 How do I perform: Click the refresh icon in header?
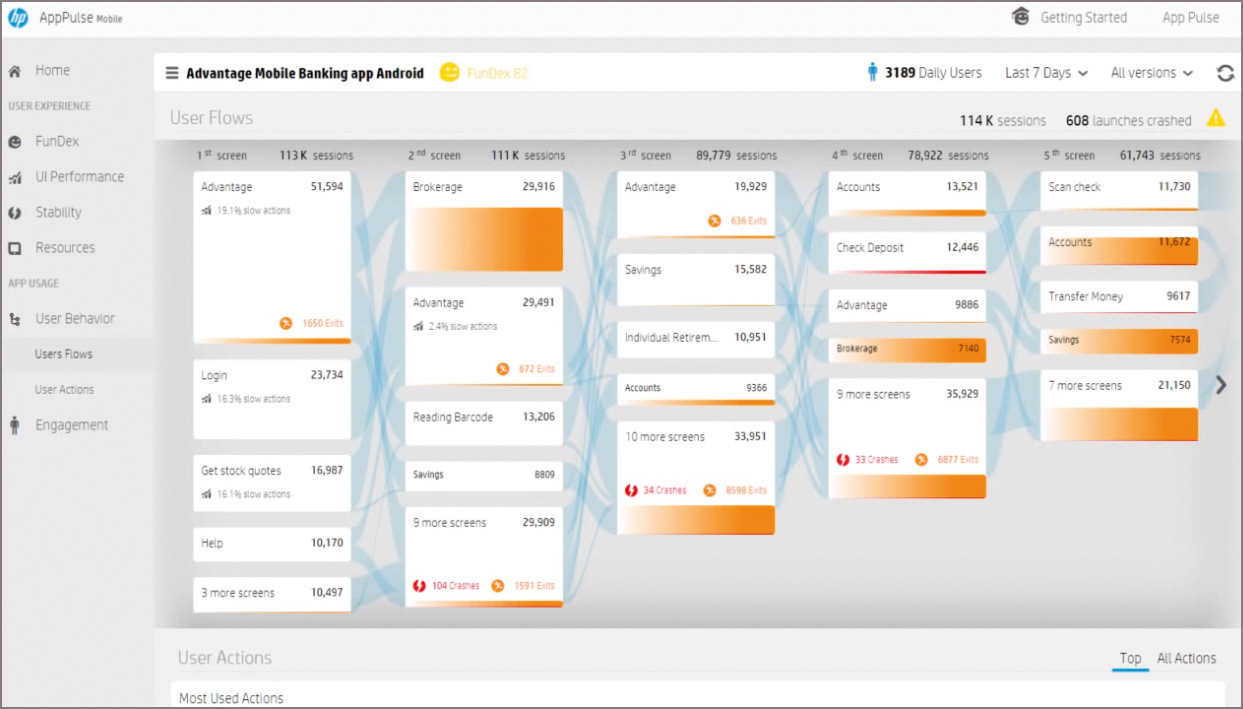coord(1225,73)
